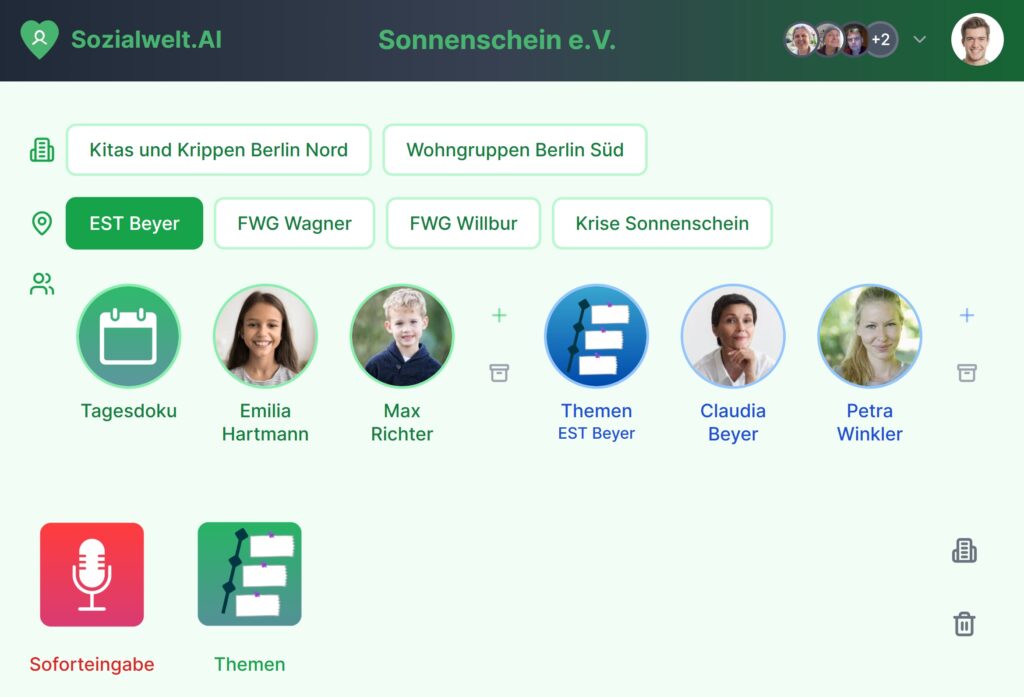The width and height of the screenshot is (1024, 697).
Task: Select the EST Beyer location tab
Action: pos(135,223)
